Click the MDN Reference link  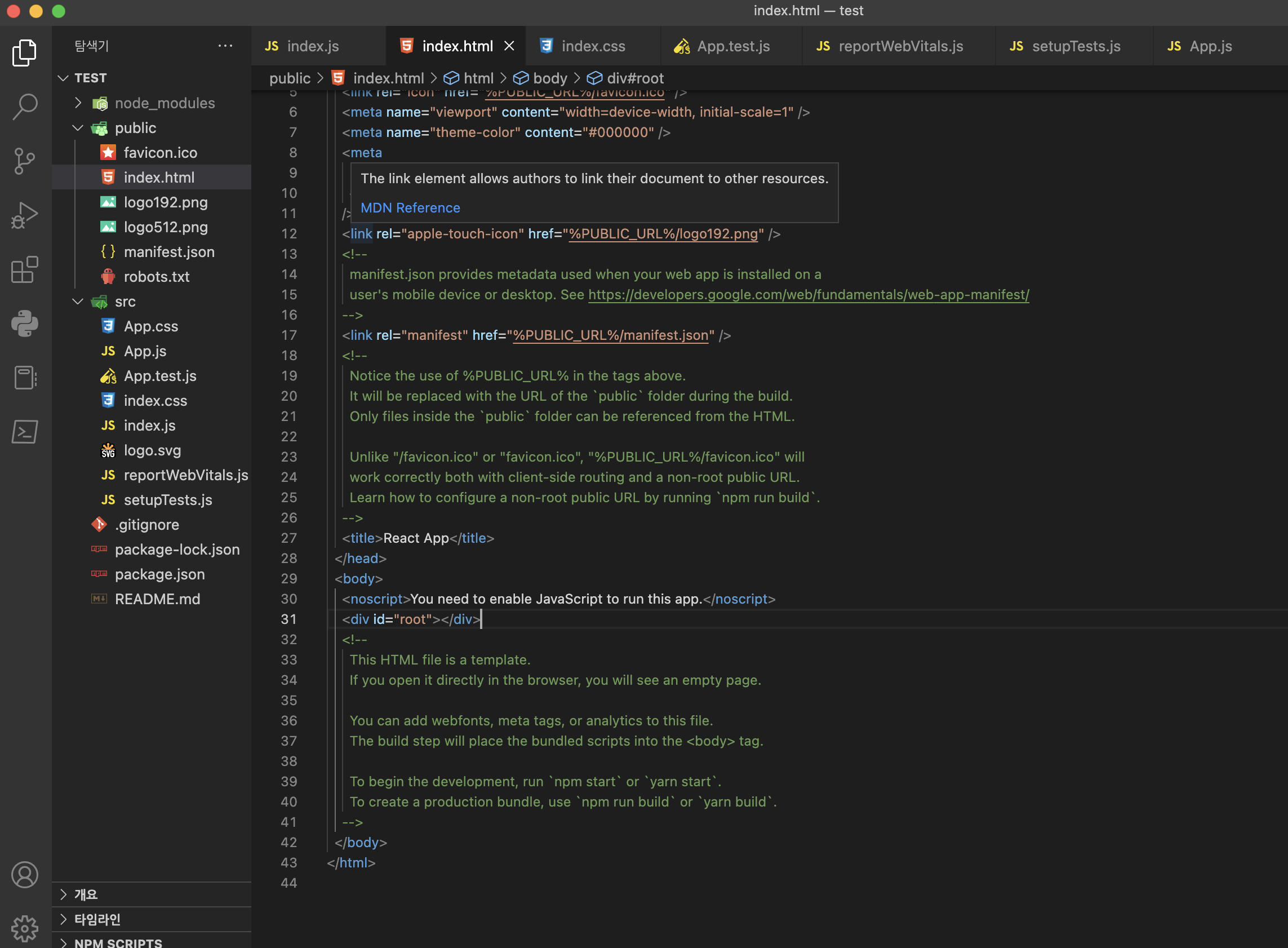(410, 208)
